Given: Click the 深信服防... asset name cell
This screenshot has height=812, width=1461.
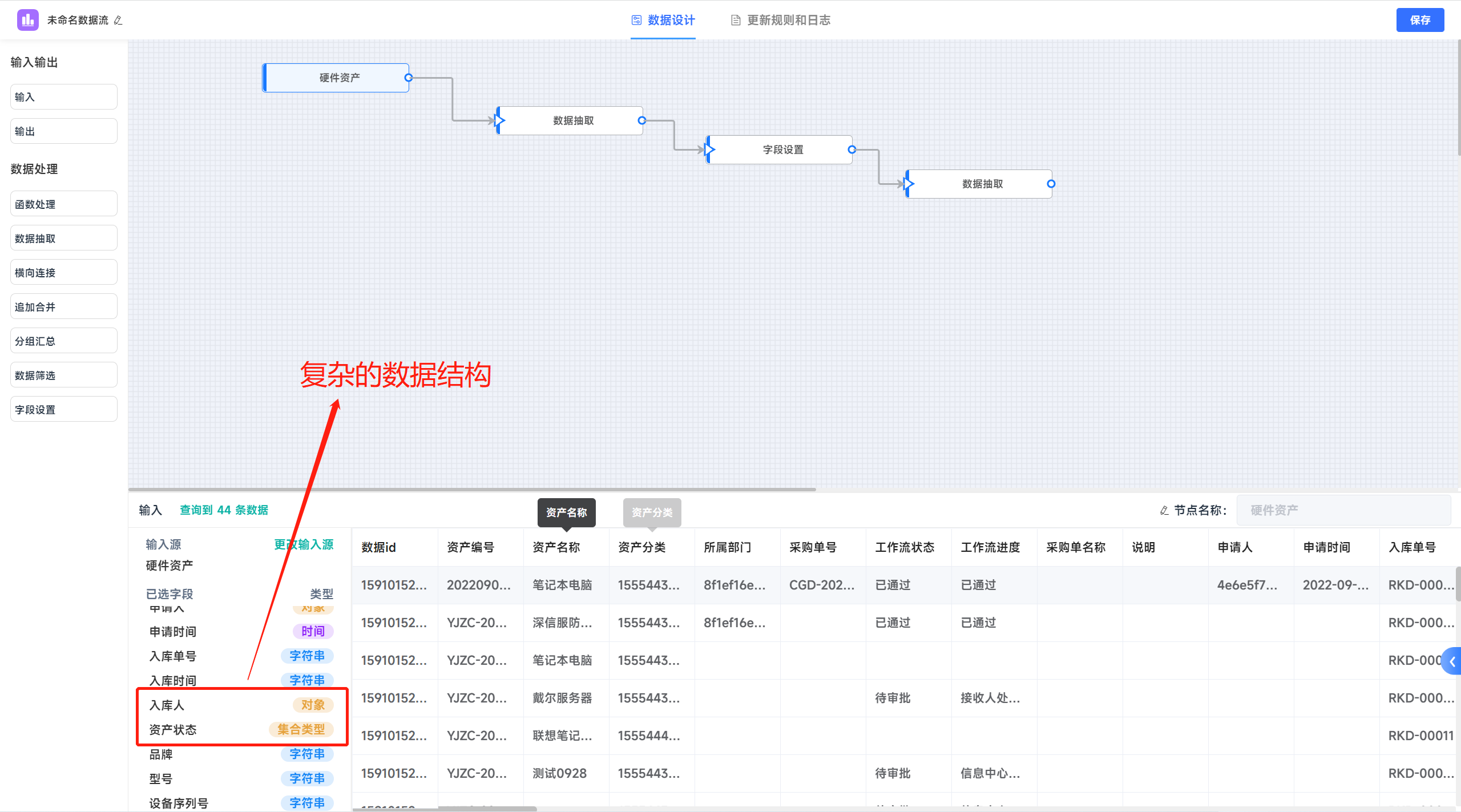Looking at the screenshot, I should click(566, 623).
